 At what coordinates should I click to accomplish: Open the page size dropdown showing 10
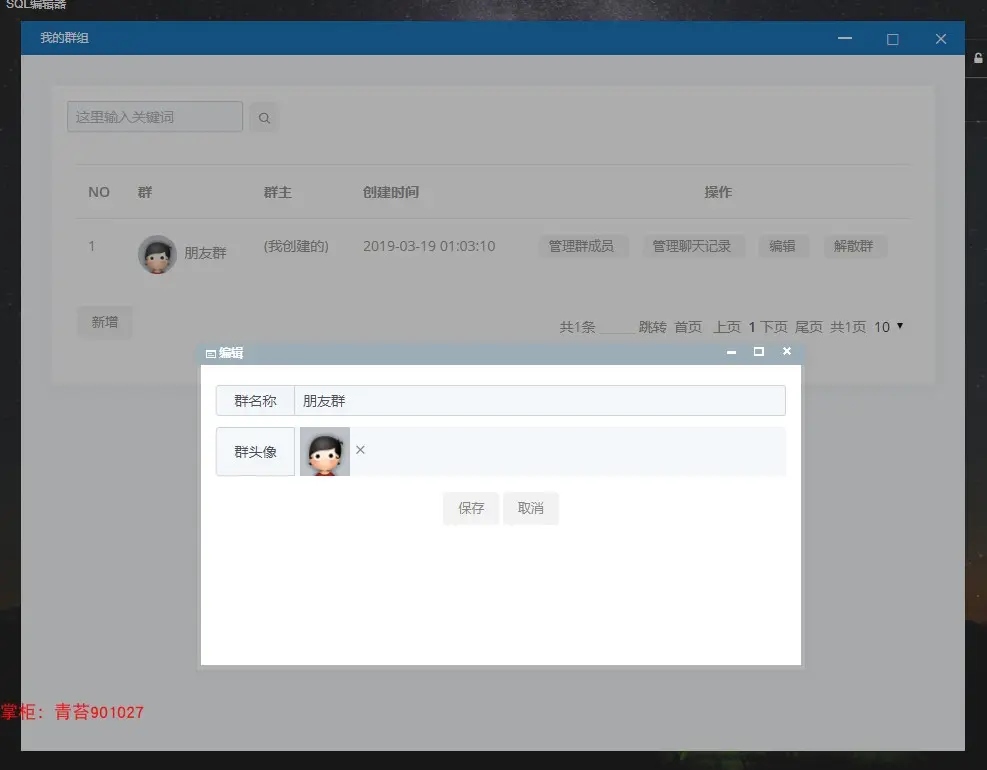[x=889, y=327]
